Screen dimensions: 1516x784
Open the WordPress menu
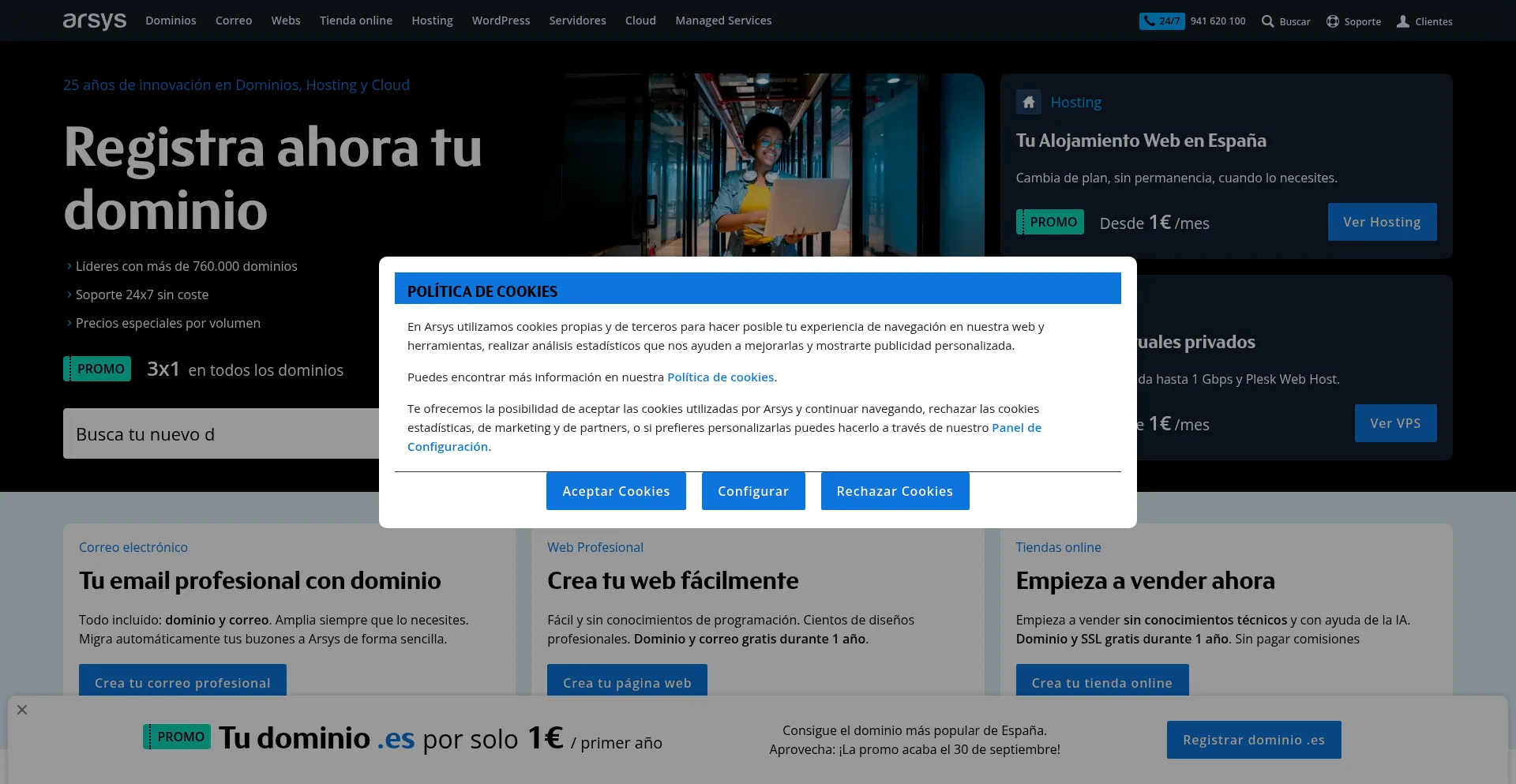[x=501, y=21]
